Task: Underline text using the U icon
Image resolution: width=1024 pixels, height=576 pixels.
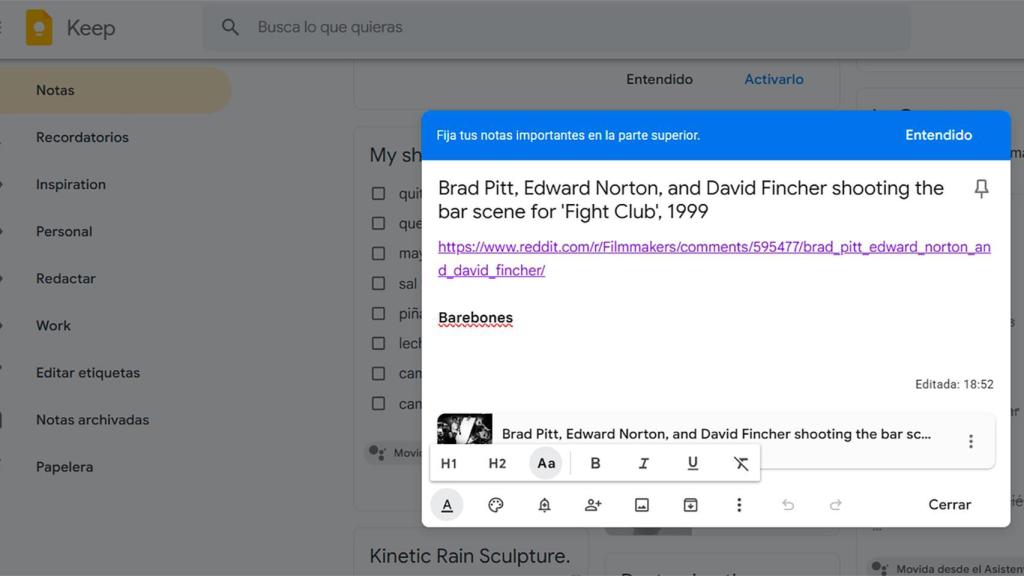Action: pos(691,463)
